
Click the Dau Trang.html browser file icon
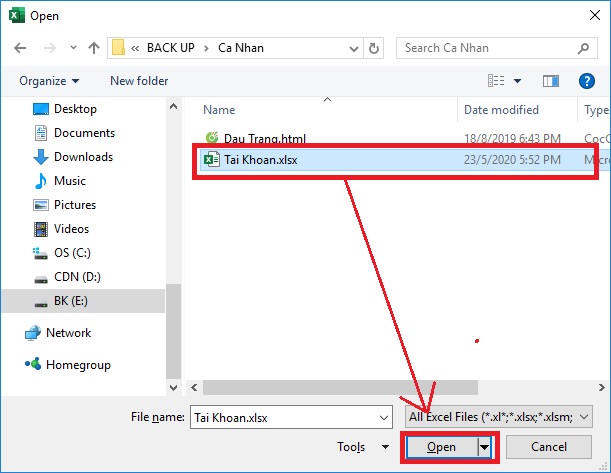[x=212, y=138]
